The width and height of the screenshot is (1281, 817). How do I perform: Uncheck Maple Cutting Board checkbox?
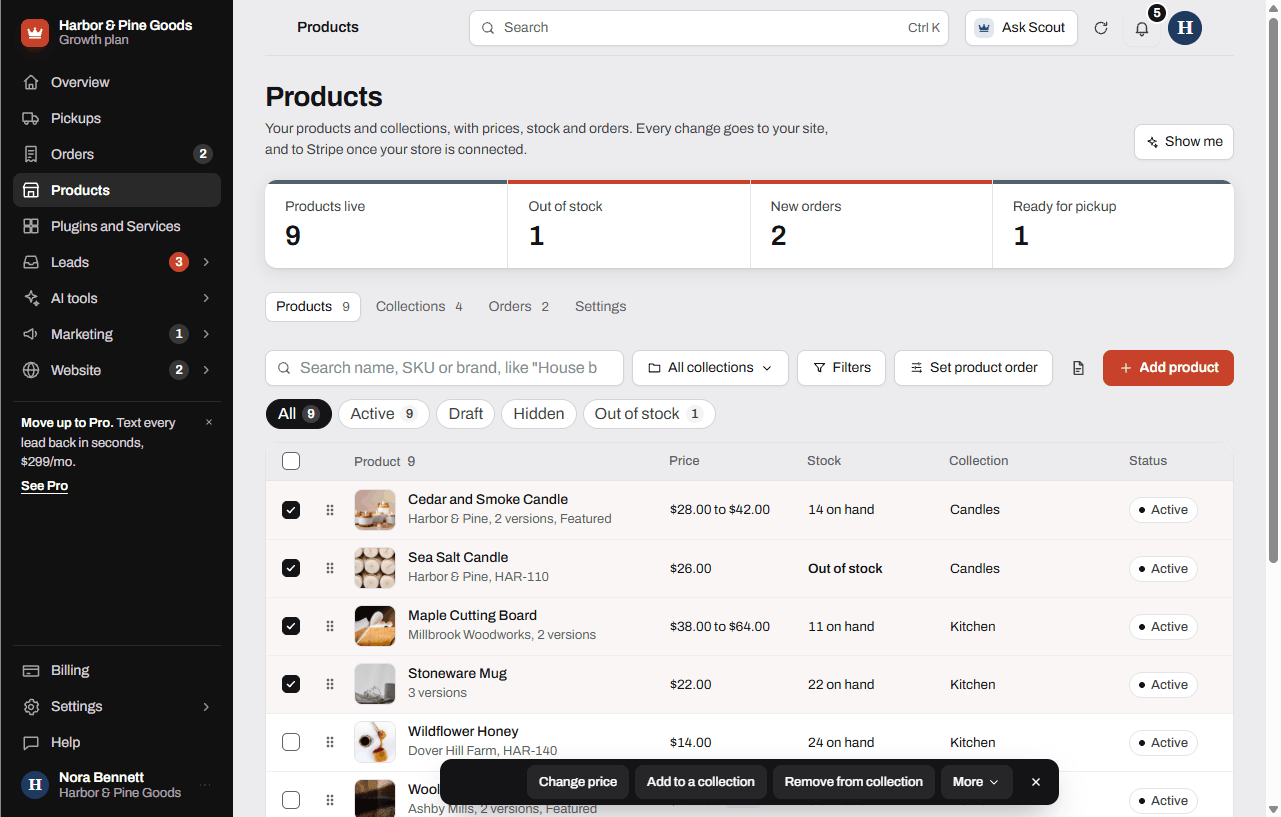click(291, 626)
